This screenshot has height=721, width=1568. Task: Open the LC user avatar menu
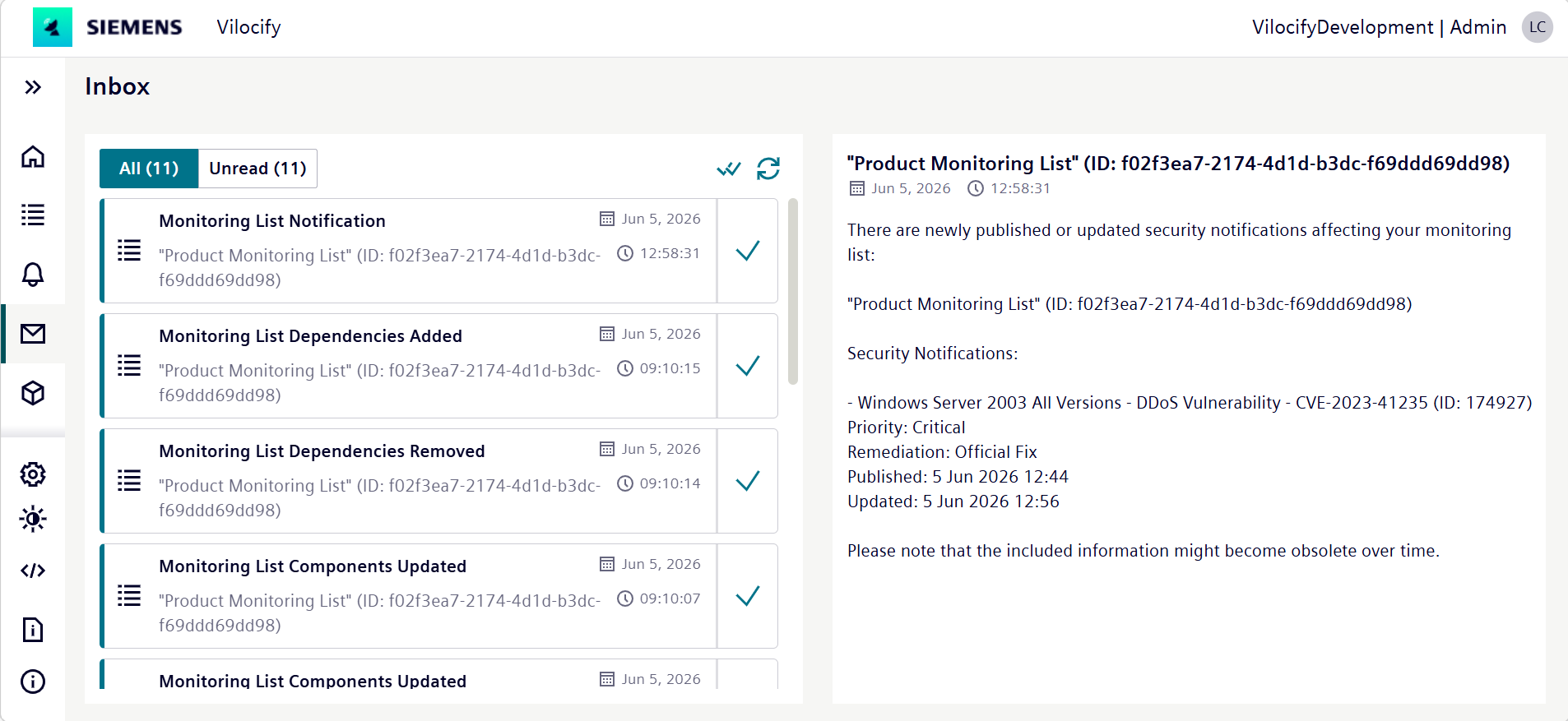point(1537,27)
